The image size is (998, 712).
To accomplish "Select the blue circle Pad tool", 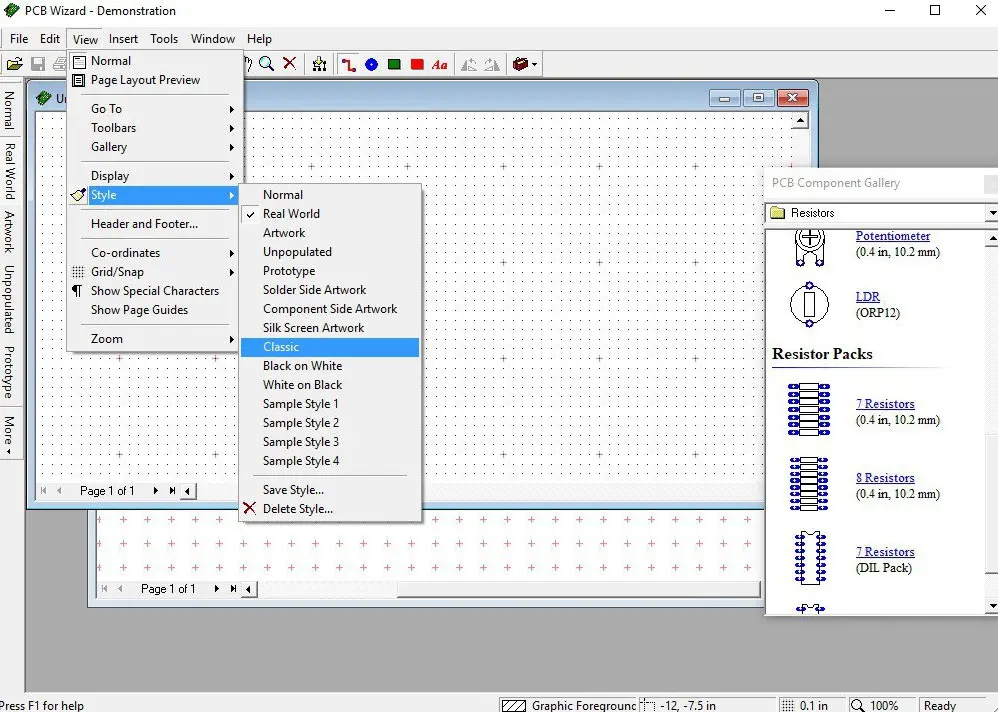I will [x=371, y=64].
